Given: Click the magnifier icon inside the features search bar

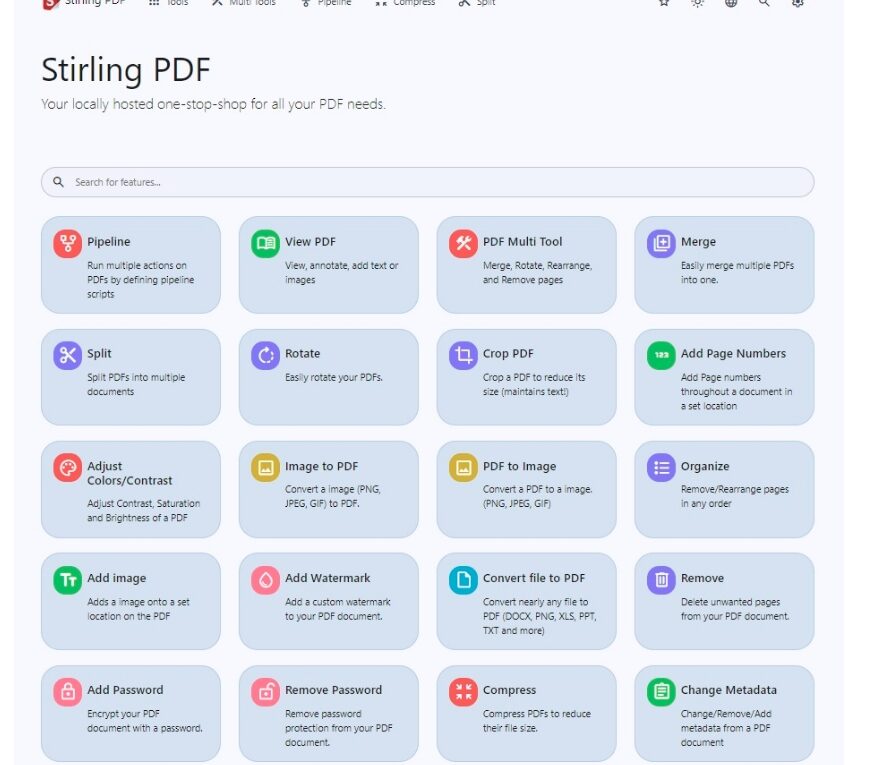Looking at the screenshot, I should tap(58, 182).
